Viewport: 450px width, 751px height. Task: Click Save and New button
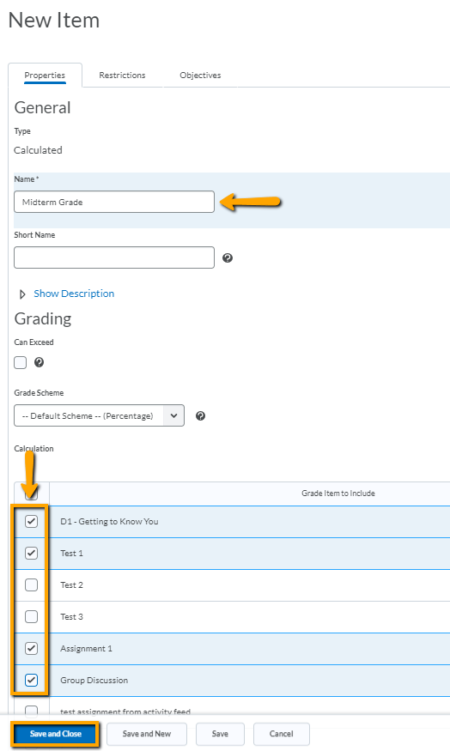146,734
